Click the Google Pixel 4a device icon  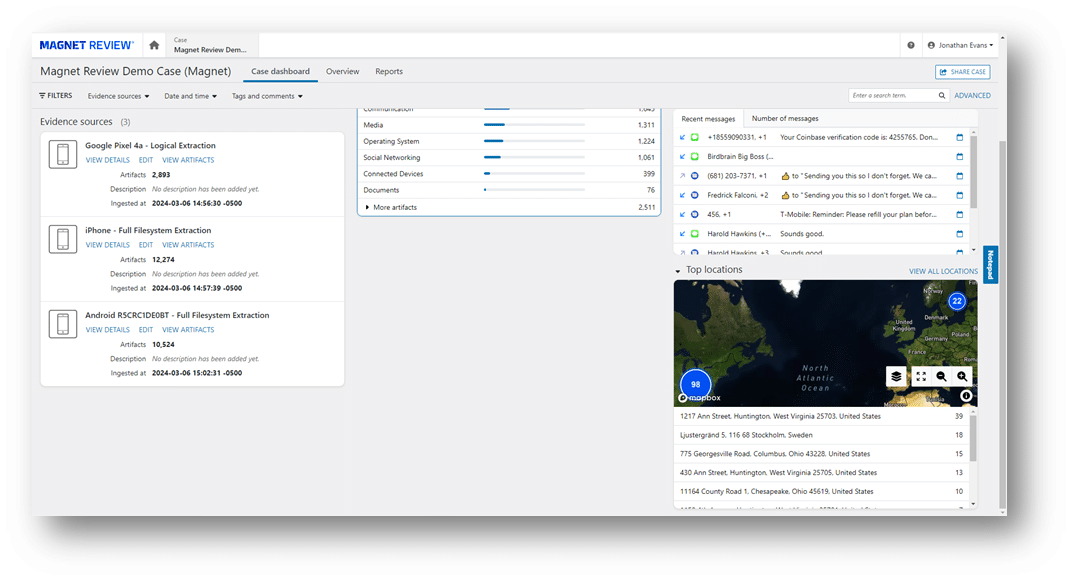(63, 154)
